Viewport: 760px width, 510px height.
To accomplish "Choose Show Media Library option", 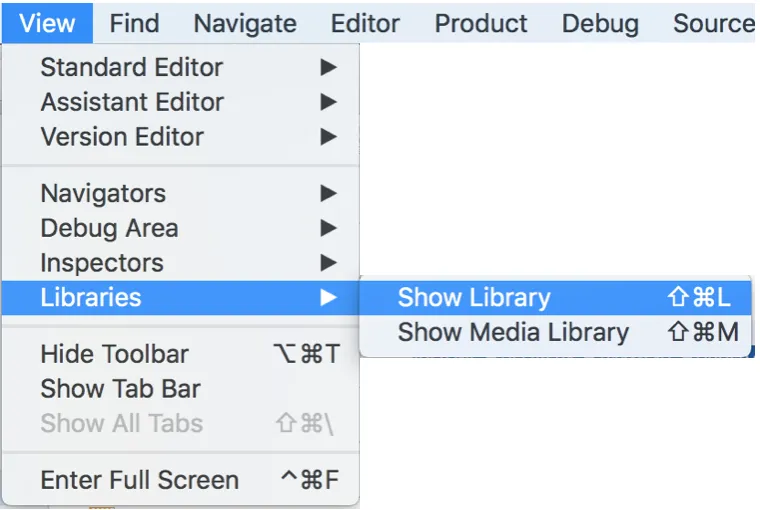I will coord(513,332).
